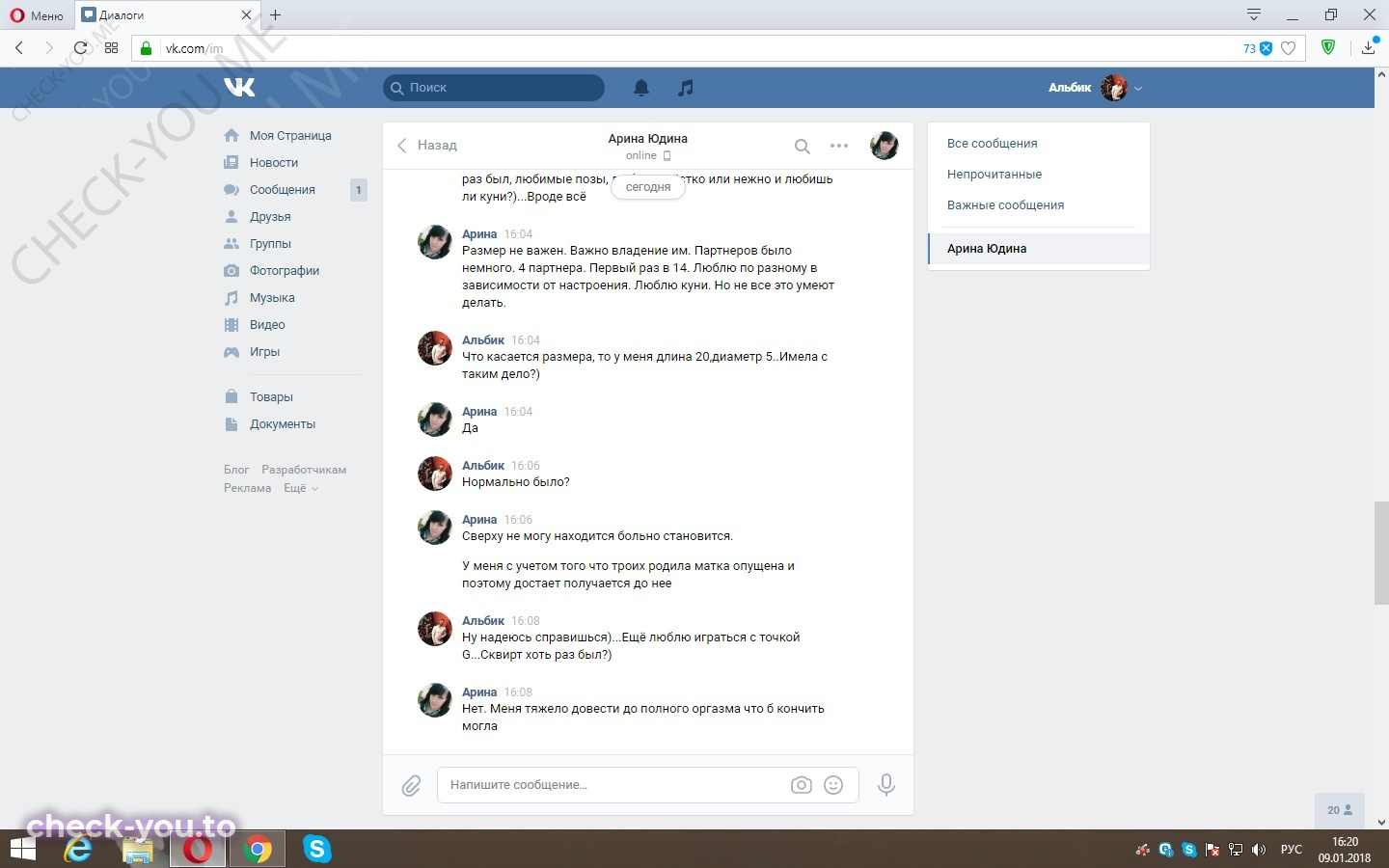Switch РУС keyboard language indicator
Image resolution: width=1389 pixels, height=868 pixels.
tap(1291, 850)
